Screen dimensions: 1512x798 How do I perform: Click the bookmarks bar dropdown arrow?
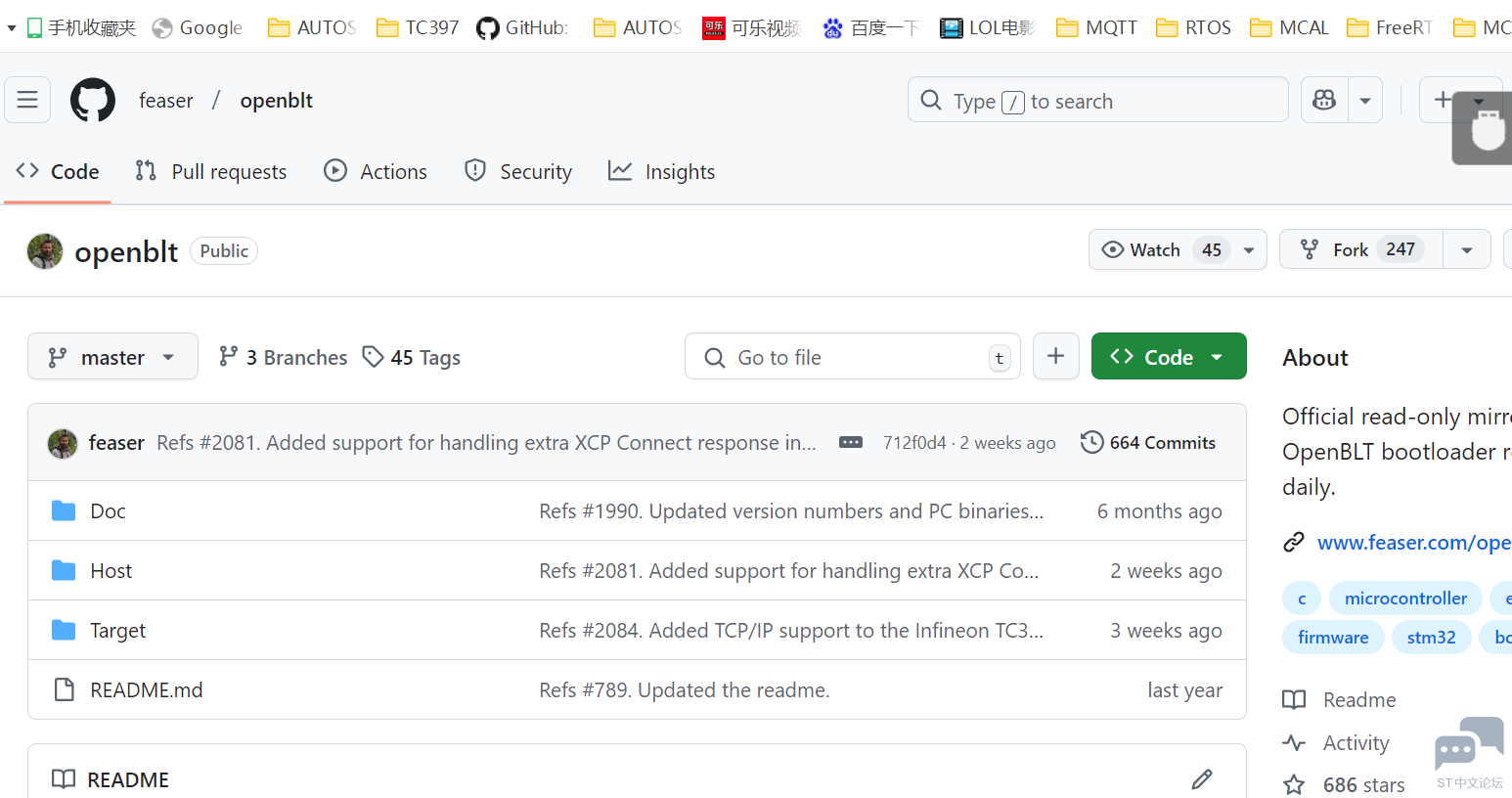coord(11,28)
